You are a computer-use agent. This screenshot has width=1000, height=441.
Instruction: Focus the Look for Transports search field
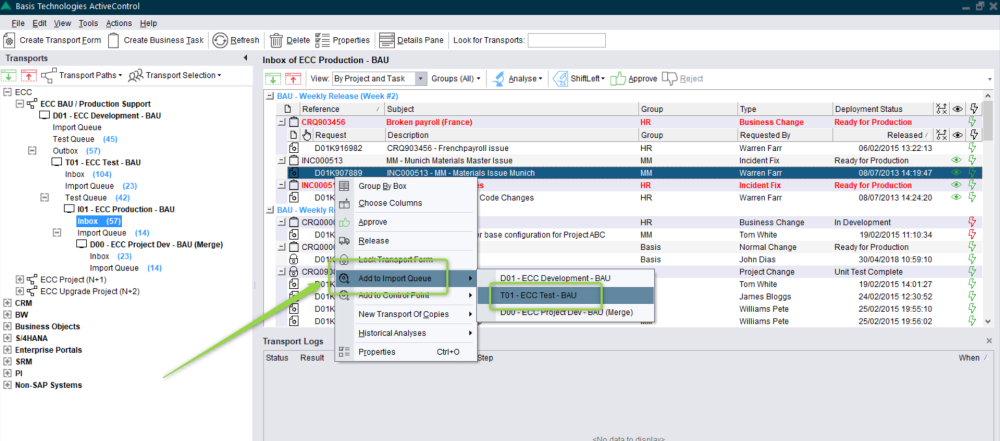(566, 40)
